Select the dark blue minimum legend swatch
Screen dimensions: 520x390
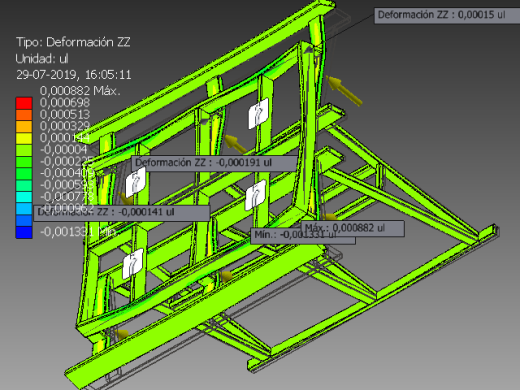tap(24, 232)
